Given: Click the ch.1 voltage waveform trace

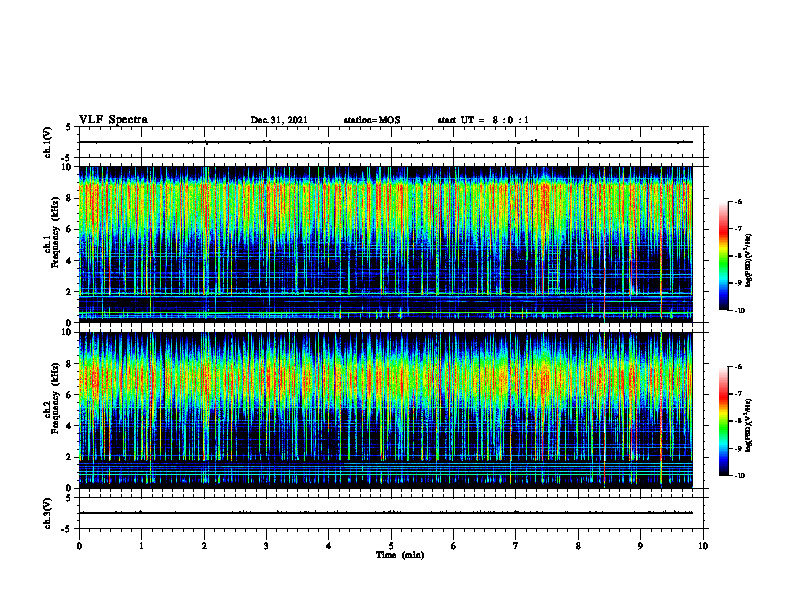Looking at the screenshot, I should (385, 142).
